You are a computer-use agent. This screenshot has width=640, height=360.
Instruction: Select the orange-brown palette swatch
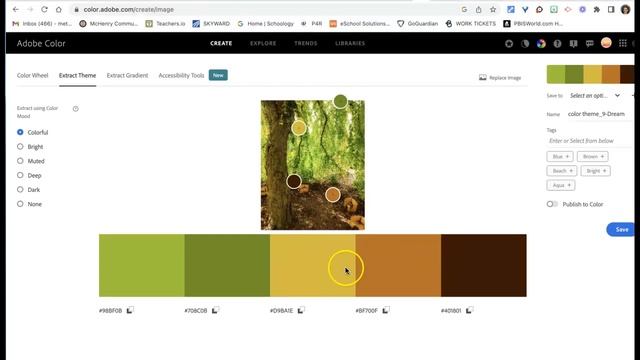[x=398, y=265]
